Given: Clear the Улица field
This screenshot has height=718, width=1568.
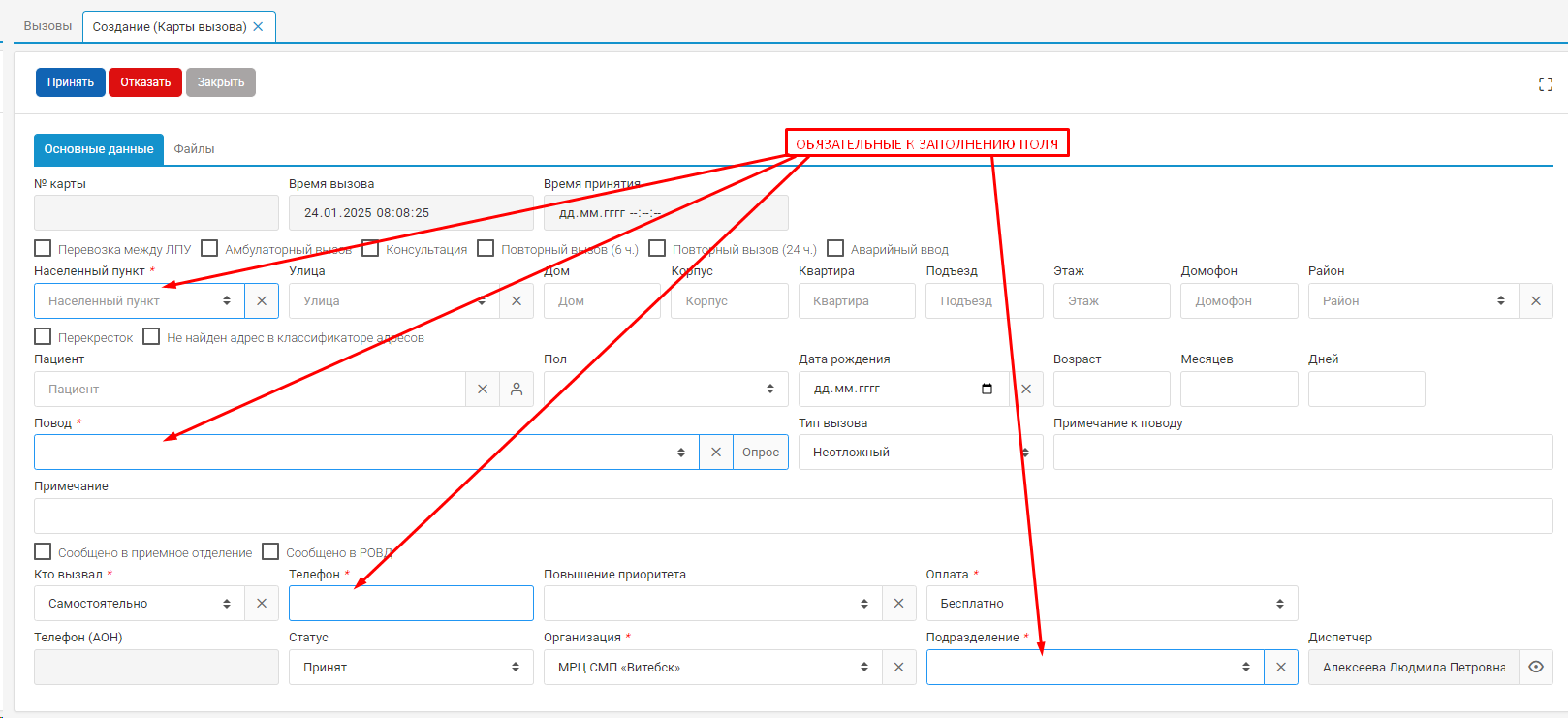Looking at the screenshot, I should 517,301.
